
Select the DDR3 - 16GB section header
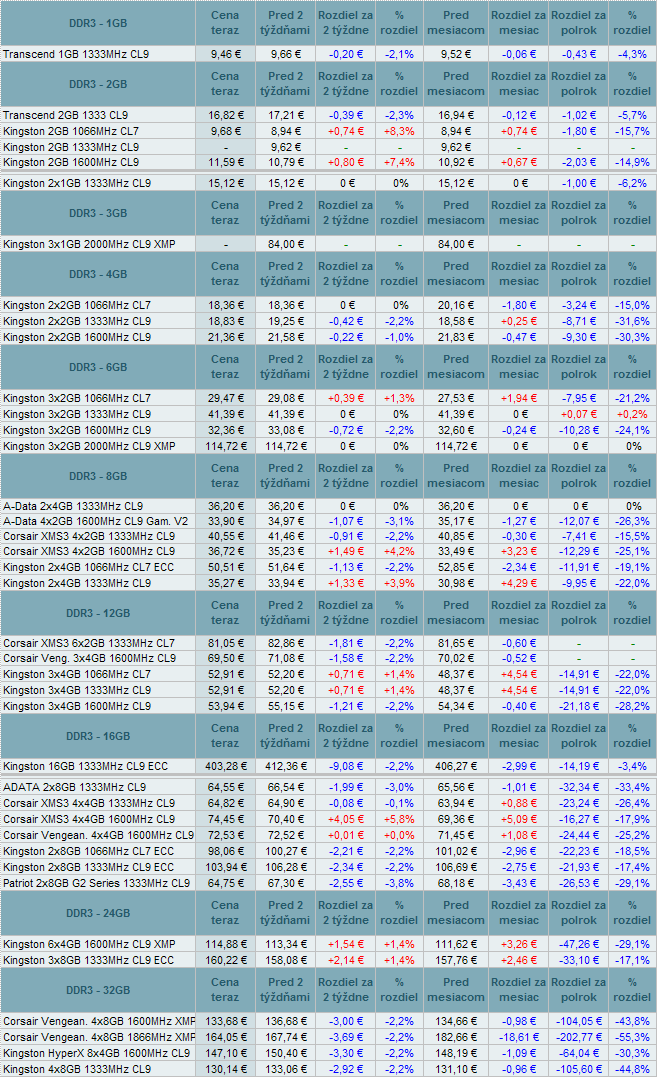(98, 736)
